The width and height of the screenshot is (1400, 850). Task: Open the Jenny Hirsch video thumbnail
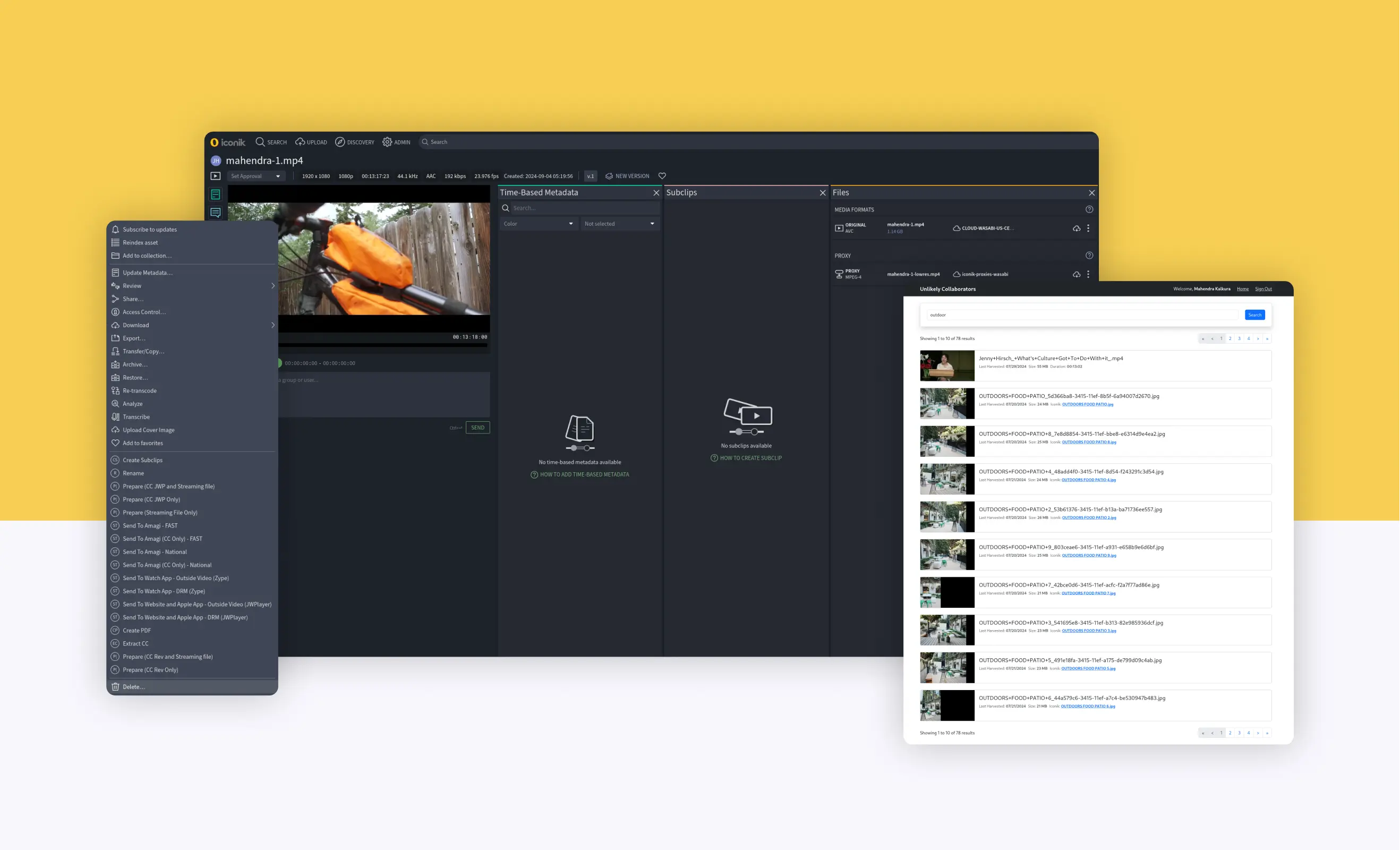tap(946, 365)
